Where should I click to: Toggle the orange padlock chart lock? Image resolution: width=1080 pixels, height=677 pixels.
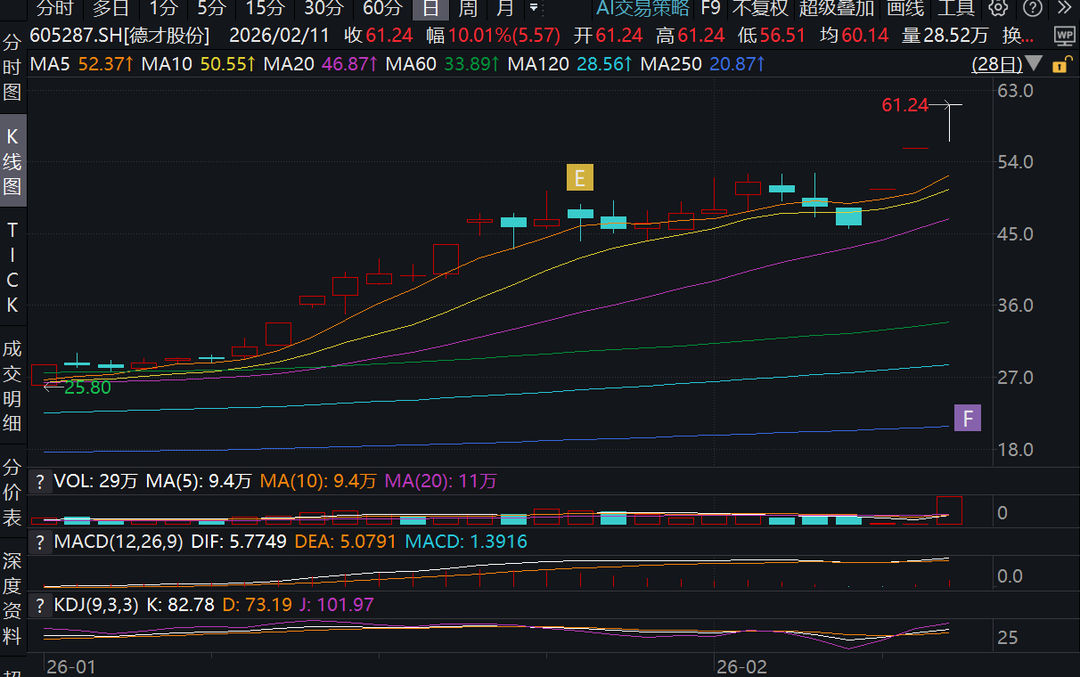(x=1060, y=65)
